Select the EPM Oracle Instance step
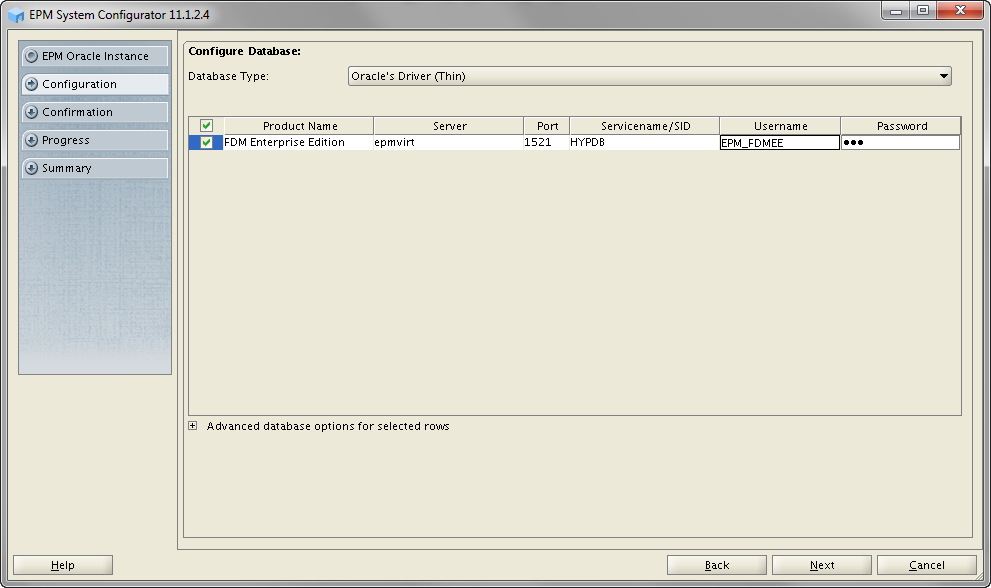 [x=95, y=56]
